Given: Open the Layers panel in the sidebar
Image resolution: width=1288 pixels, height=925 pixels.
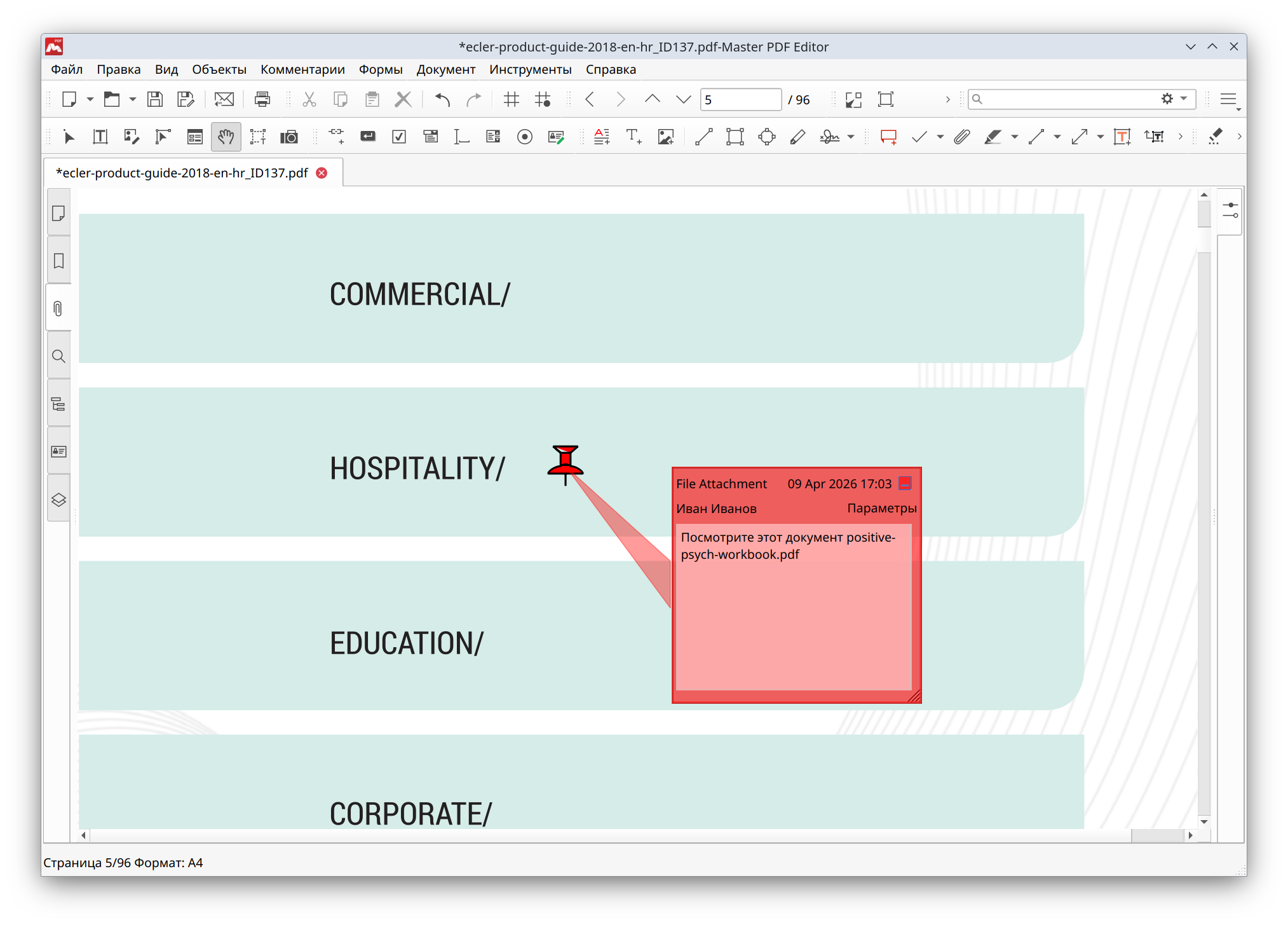Looking at the screenshot, I should [58, 500].
